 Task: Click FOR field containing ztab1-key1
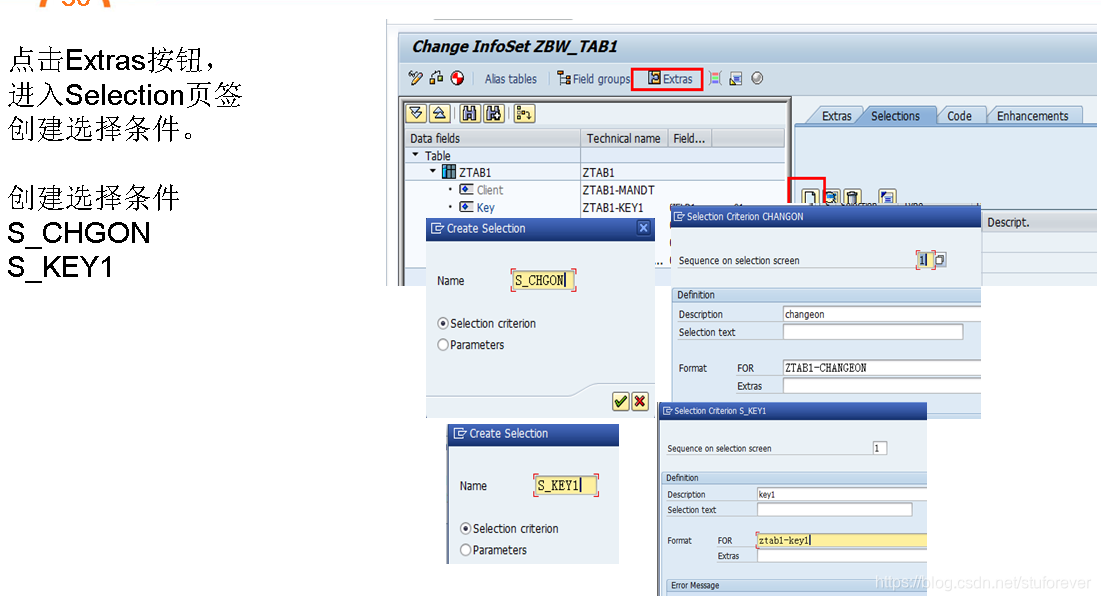point(842,540)
